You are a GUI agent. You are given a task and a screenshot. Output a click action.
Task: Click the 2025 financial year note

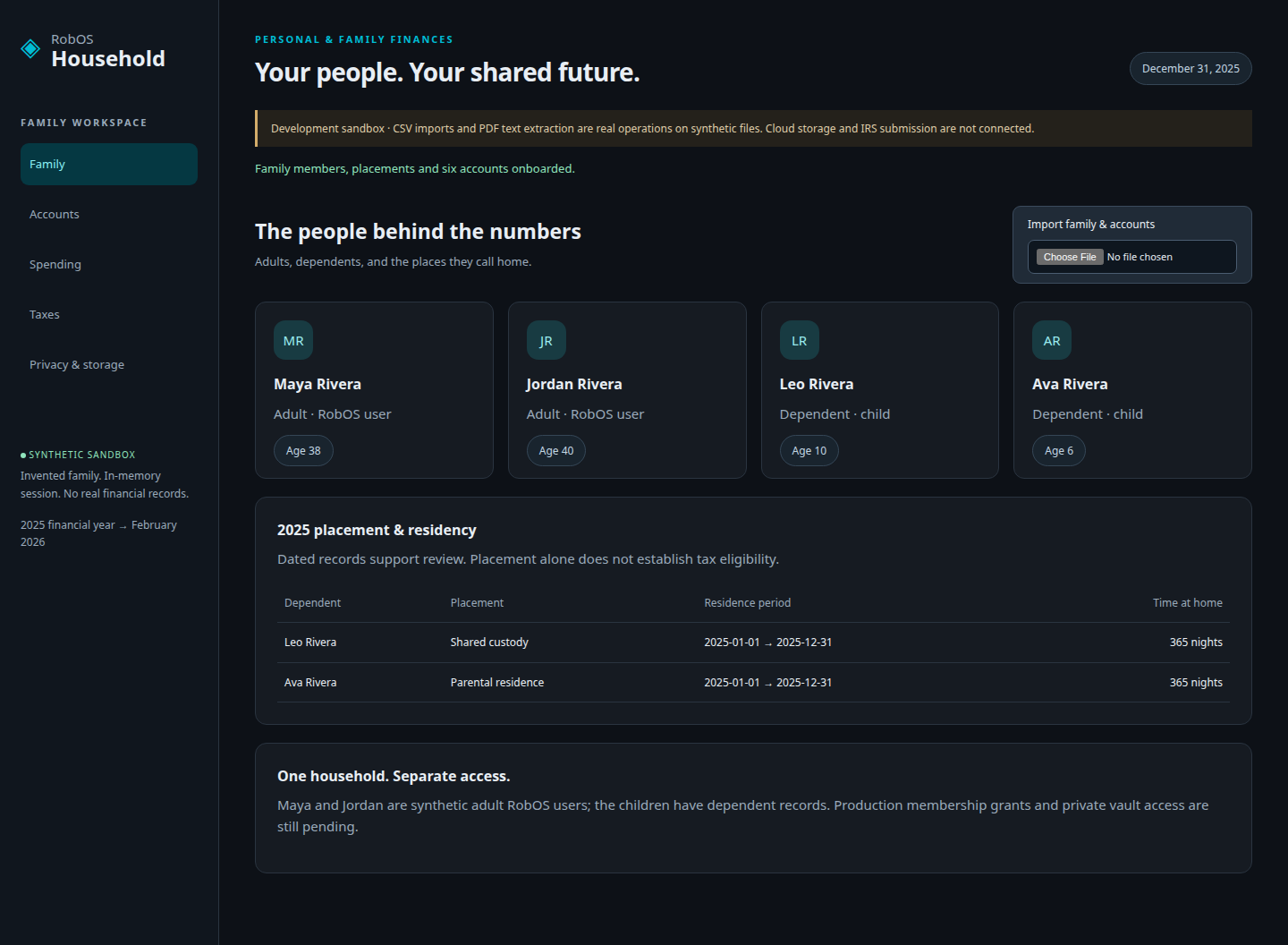[98, 533]
